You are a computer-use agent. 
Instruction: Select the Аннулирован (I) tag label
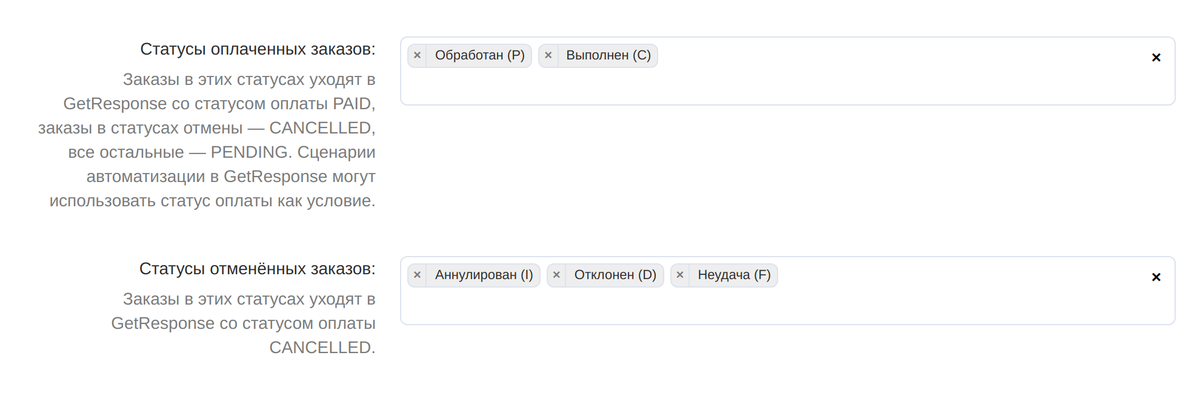484,275
